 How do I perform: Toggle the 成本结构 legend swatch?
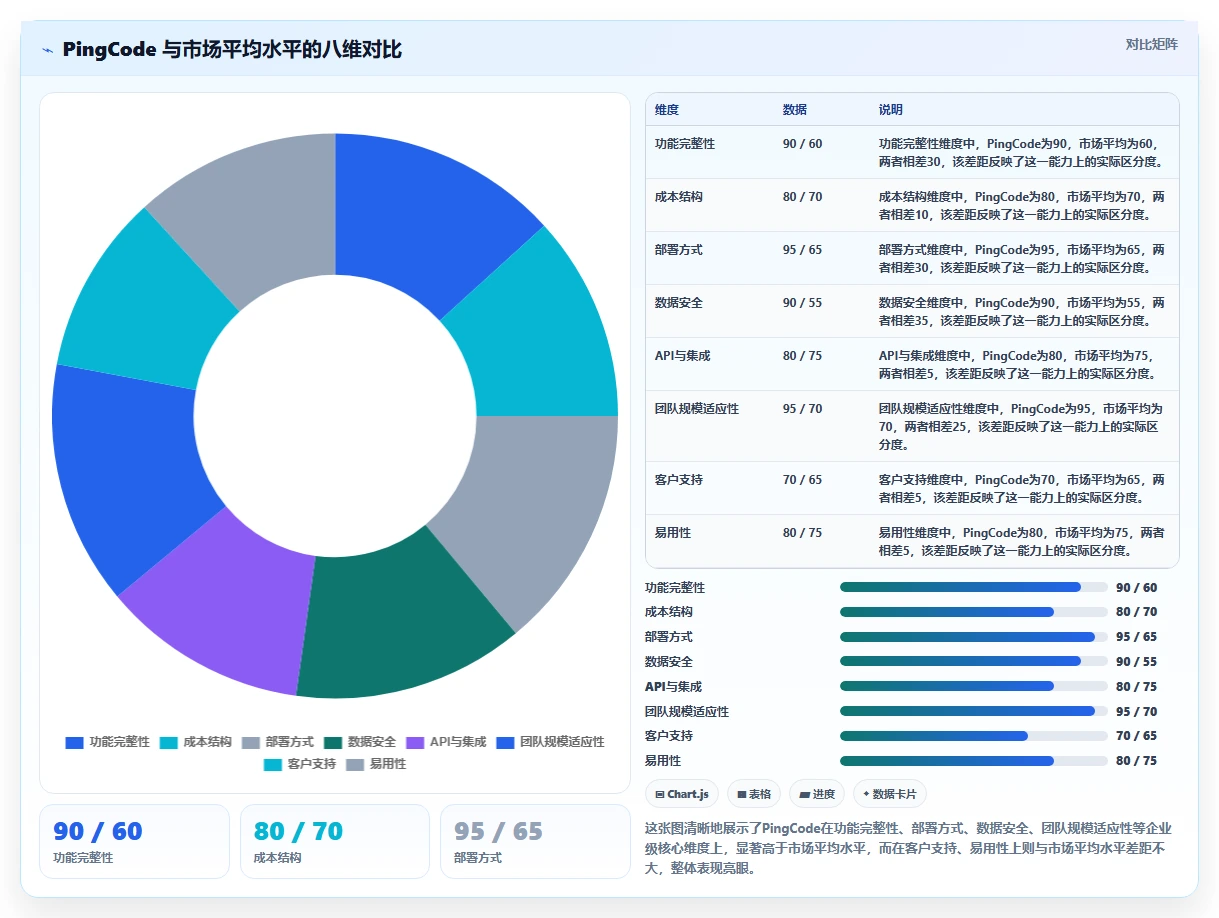point(168,742)
